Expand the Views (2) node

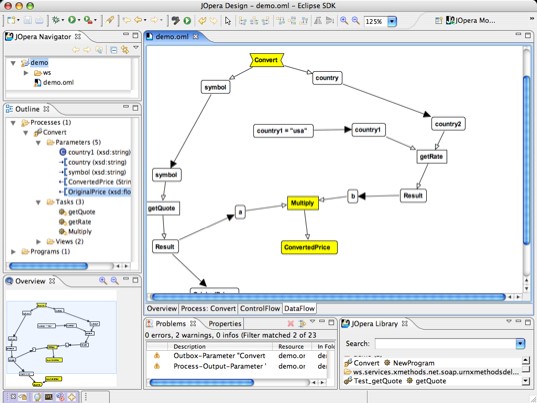(38, 242)
